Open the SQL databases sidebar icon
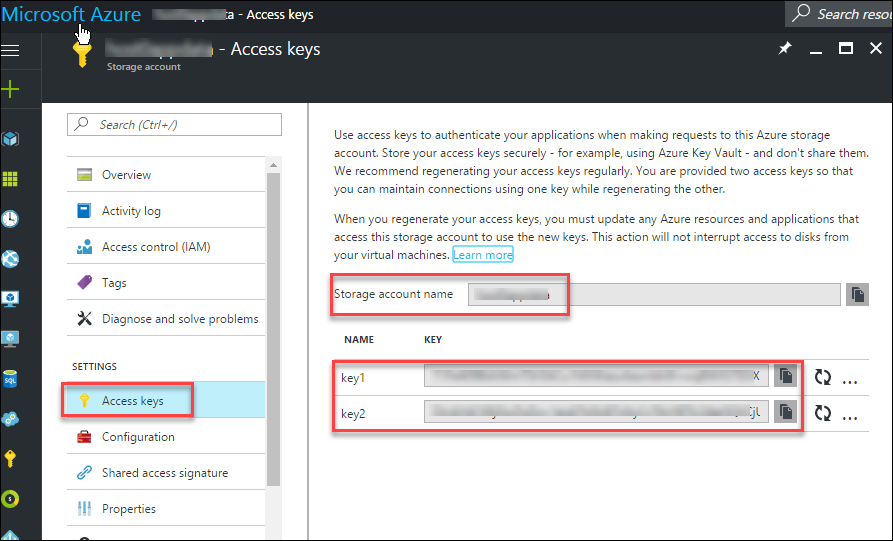893x541 pixels. coord(10,379)
